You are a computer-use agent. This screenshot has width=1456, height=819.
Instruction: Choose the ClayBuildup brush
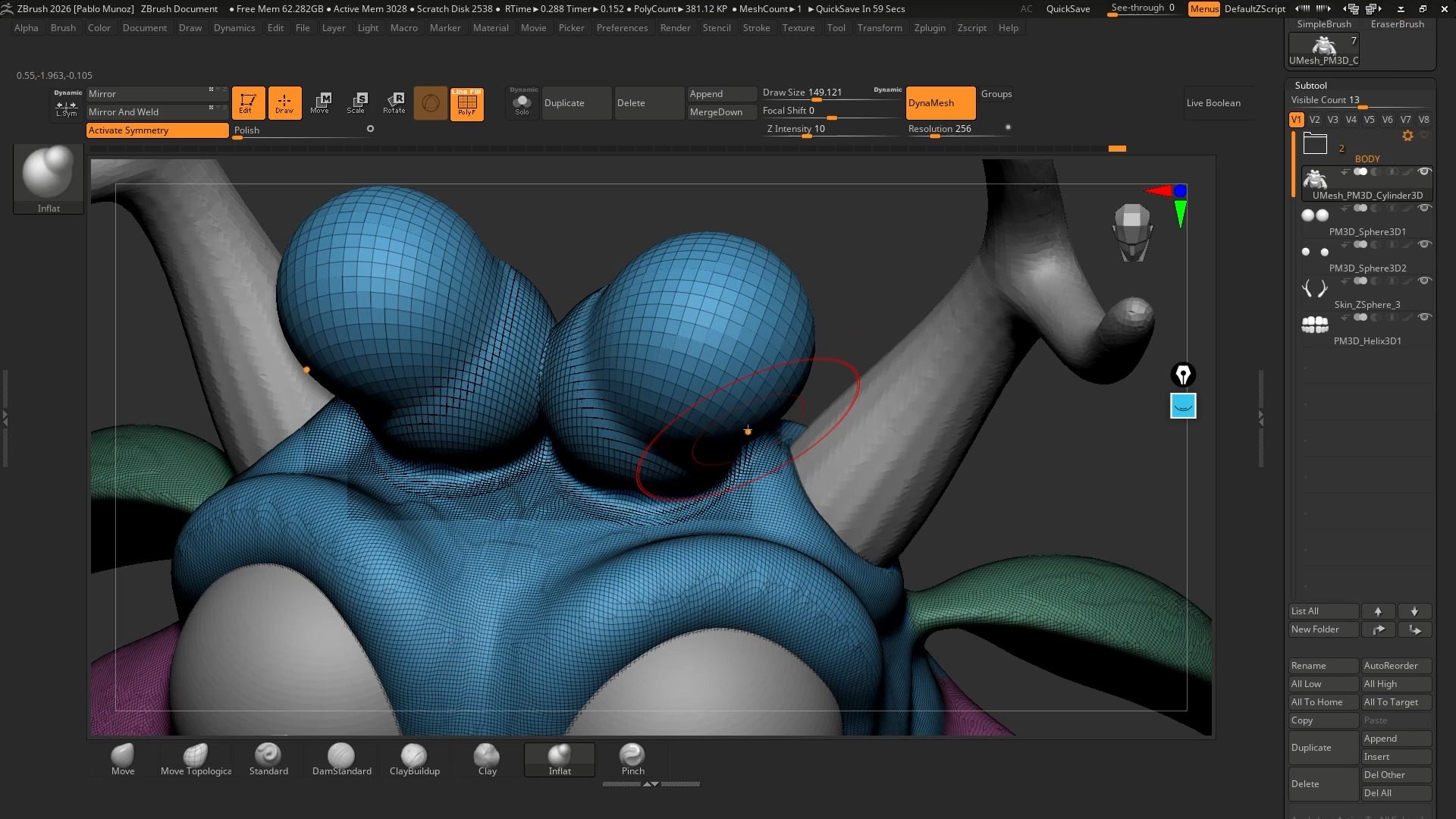coord(414,759)
